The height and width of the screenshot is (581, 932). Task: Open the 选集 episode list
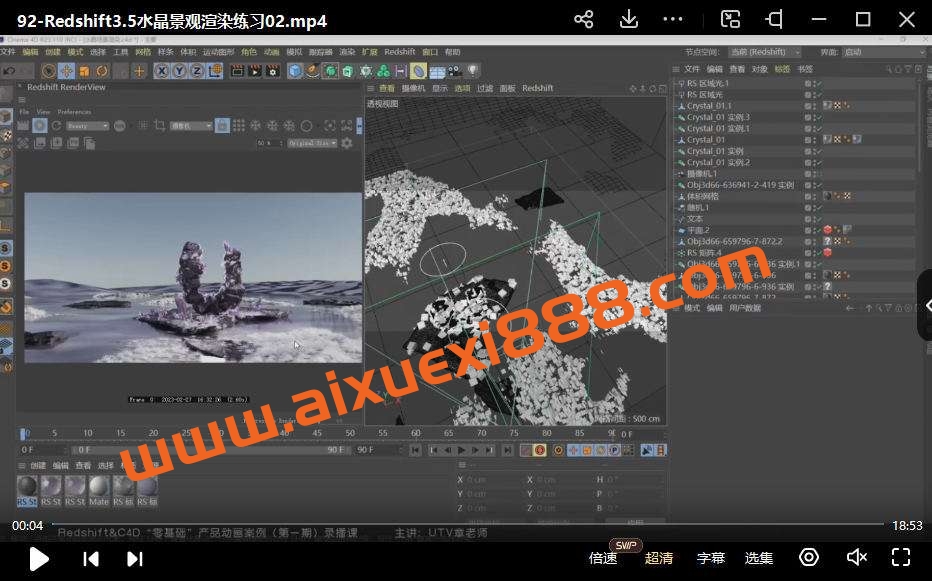(x=759, y=558)
